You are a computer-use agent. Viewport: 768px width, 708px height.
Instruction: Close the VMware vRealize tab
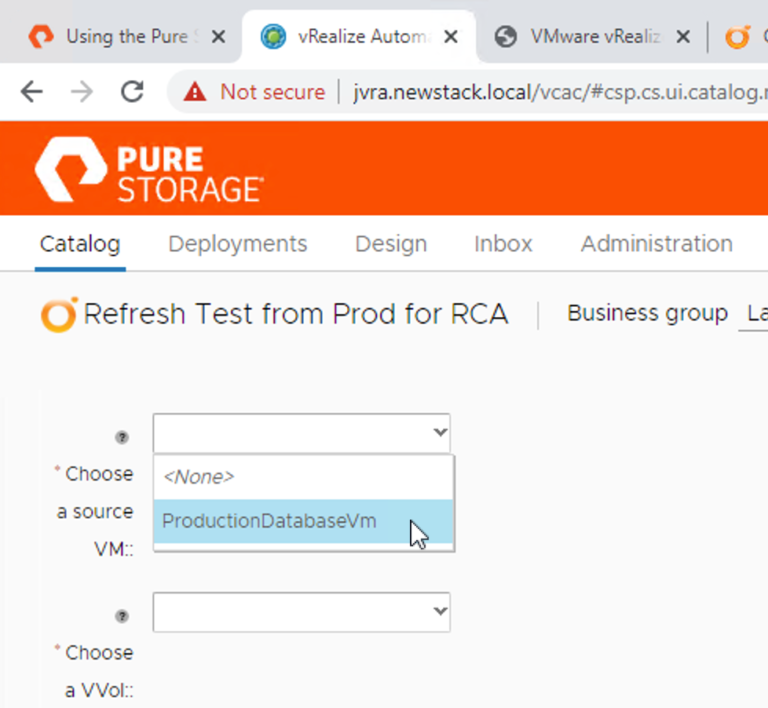click(683, 37)
